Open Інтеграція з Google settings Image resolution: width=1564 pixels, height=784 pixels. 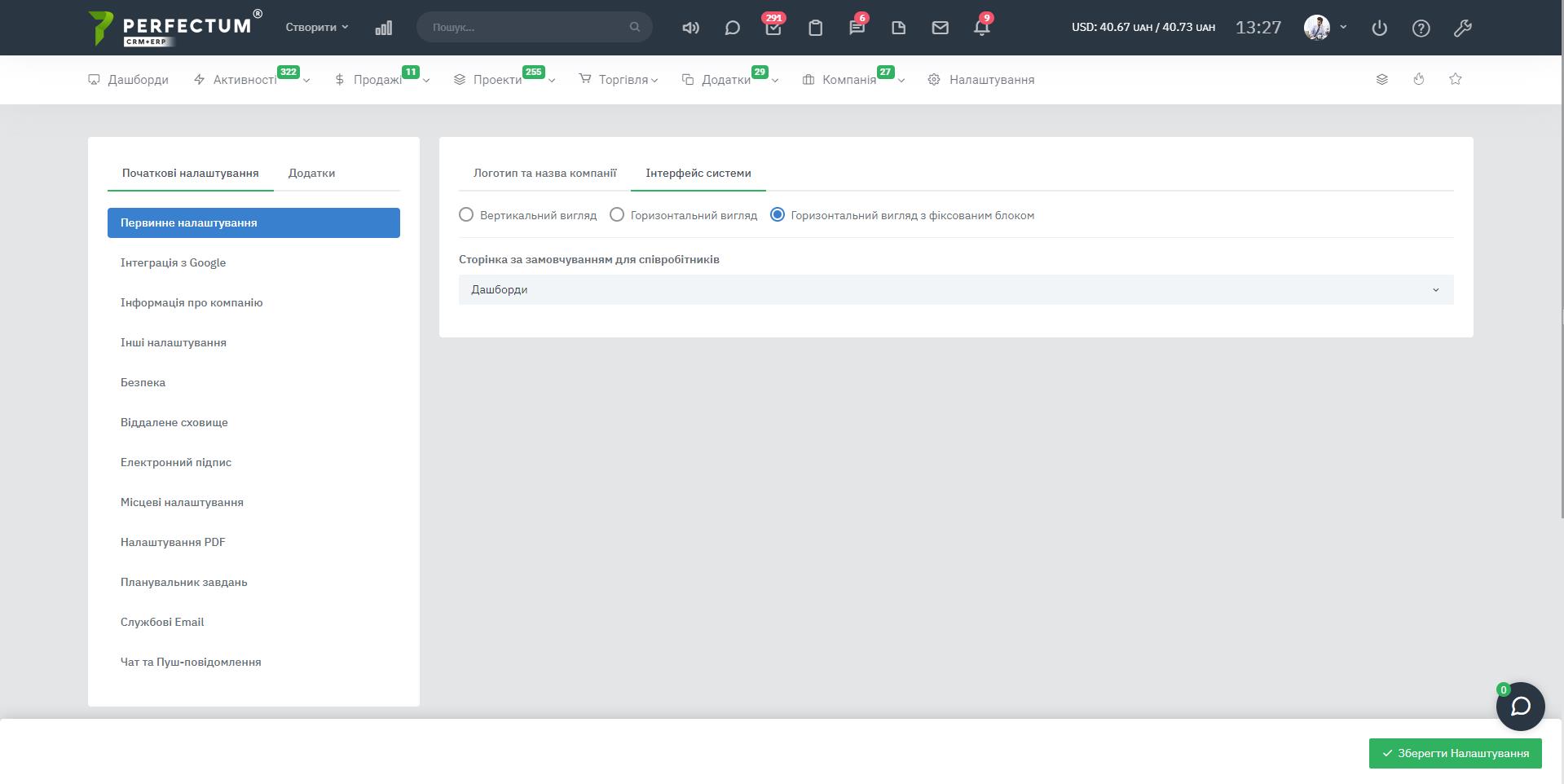pyautogui.click(x=173, y=262)
